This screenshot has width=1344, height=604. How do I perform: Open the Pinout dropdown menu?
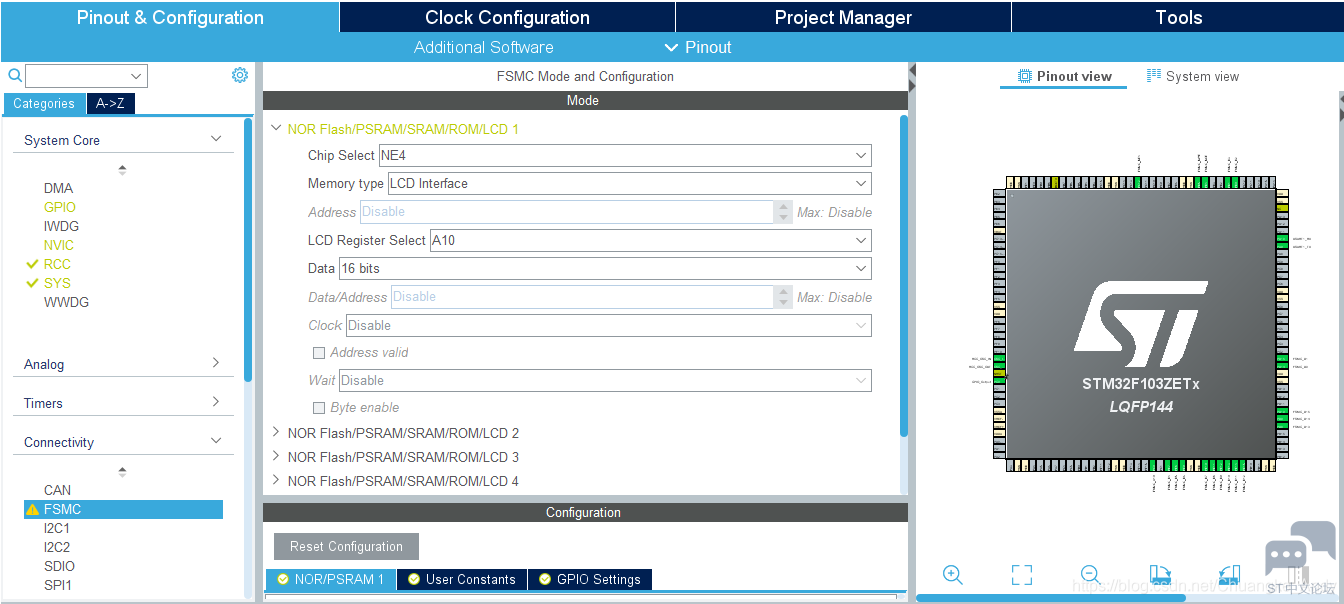coord(698,47)
